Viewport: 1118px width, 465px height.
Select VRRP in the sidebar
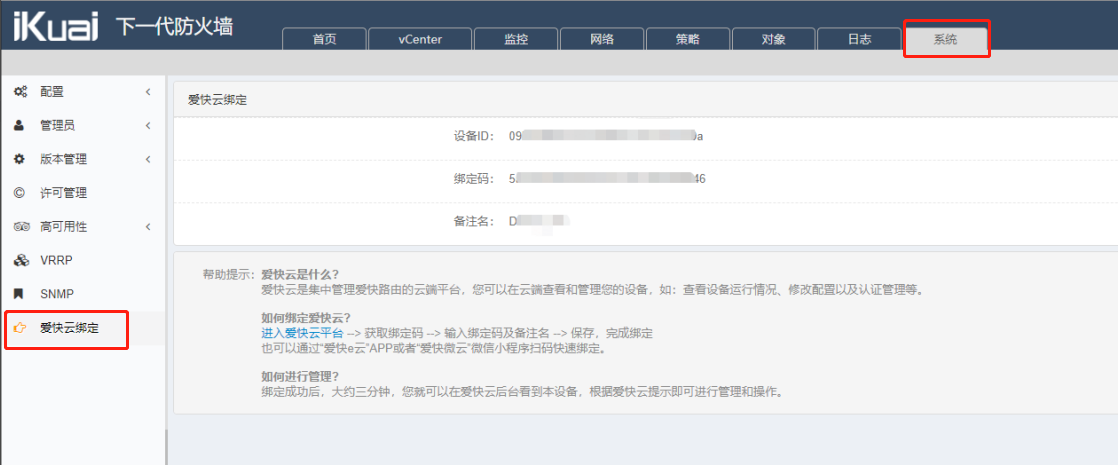(x=83, y=260)
